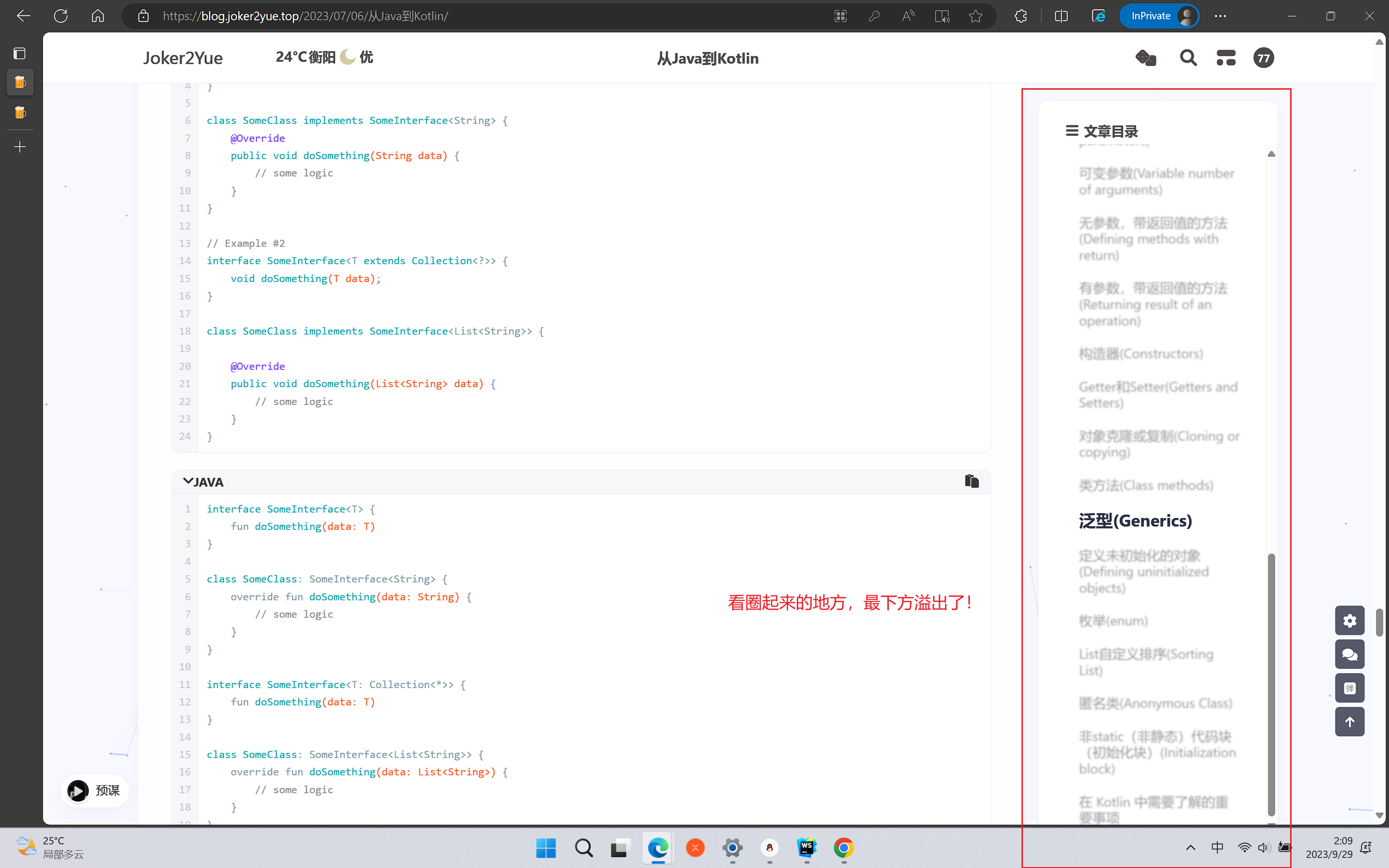Viewport: 1389px width, 868px height.
Task: Open the 泛型(Generics) TOC entry
Action: pos(1135,520)
